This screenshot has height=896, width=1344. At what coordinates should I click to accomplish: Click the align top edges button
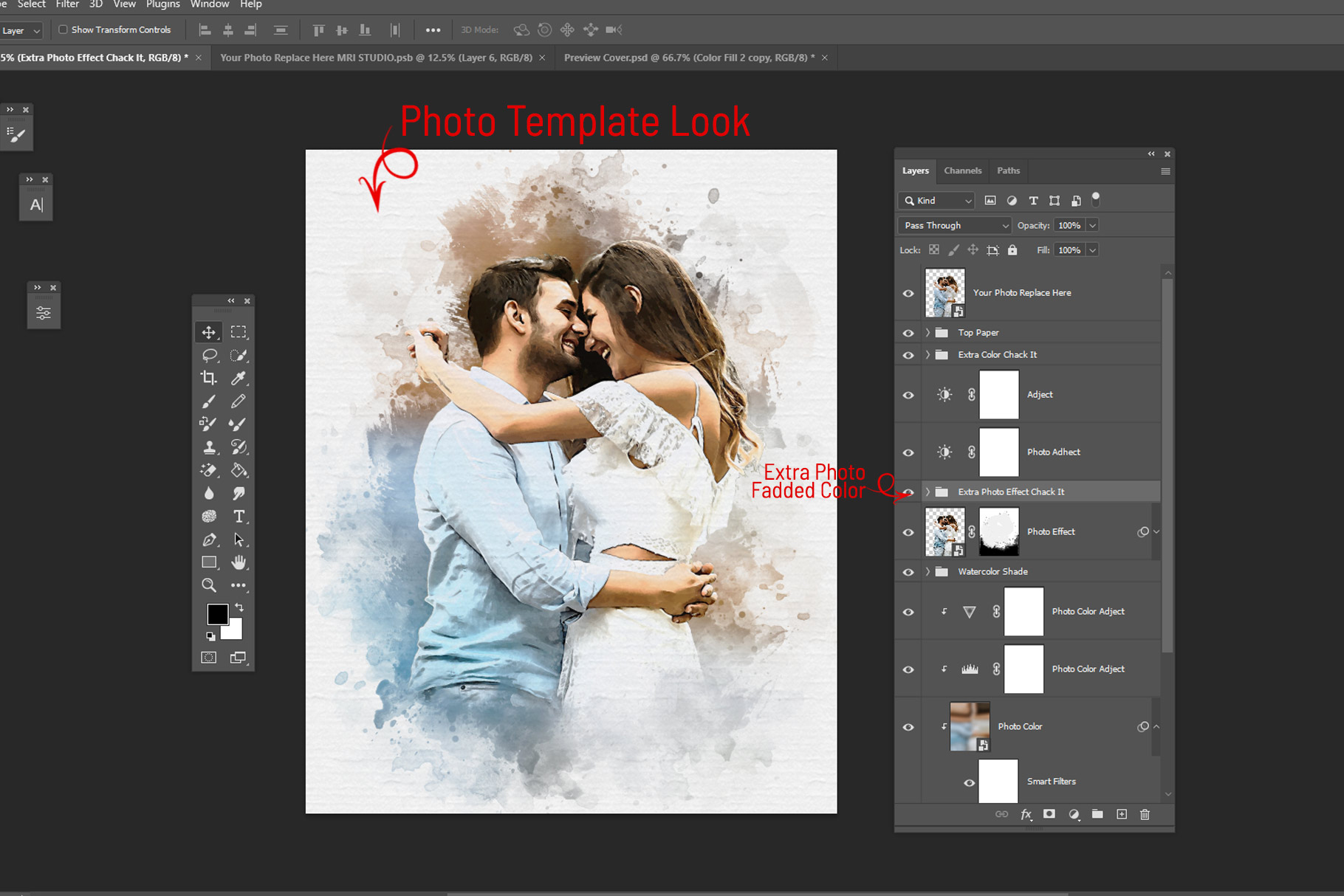point(319,30)
